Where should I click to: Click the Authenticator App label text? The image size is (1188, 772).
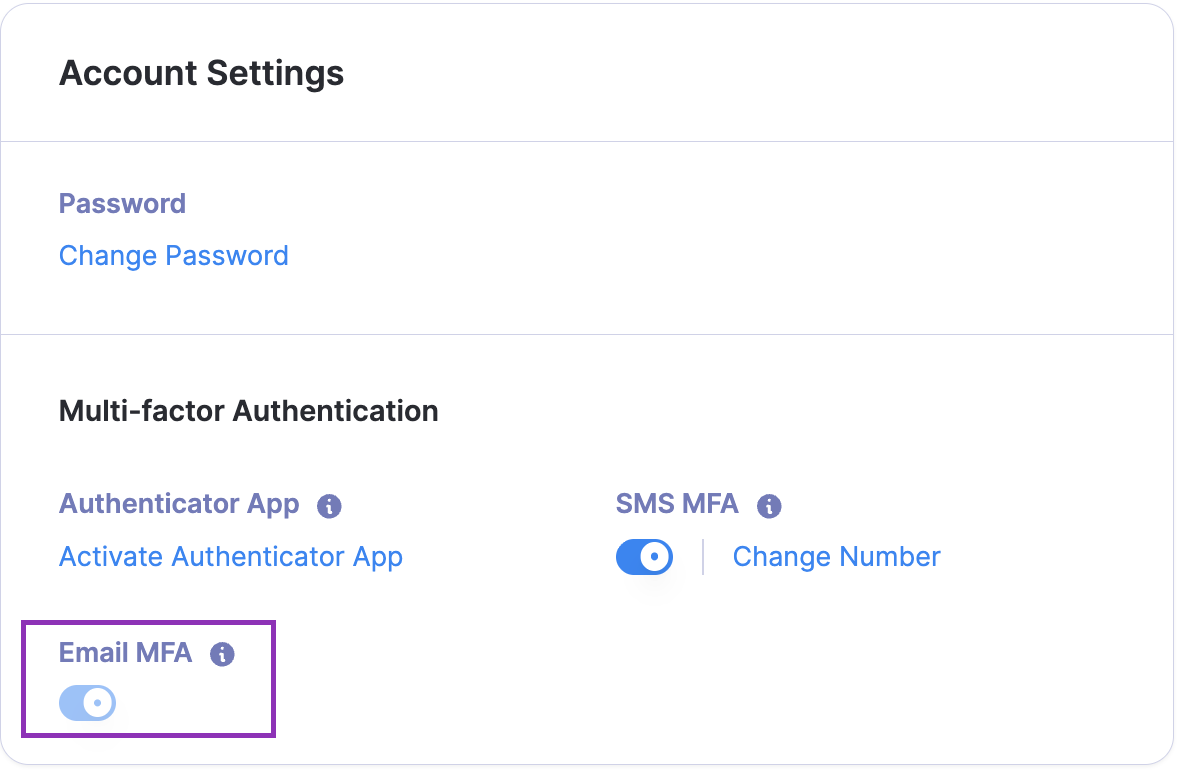coord(179,504)
